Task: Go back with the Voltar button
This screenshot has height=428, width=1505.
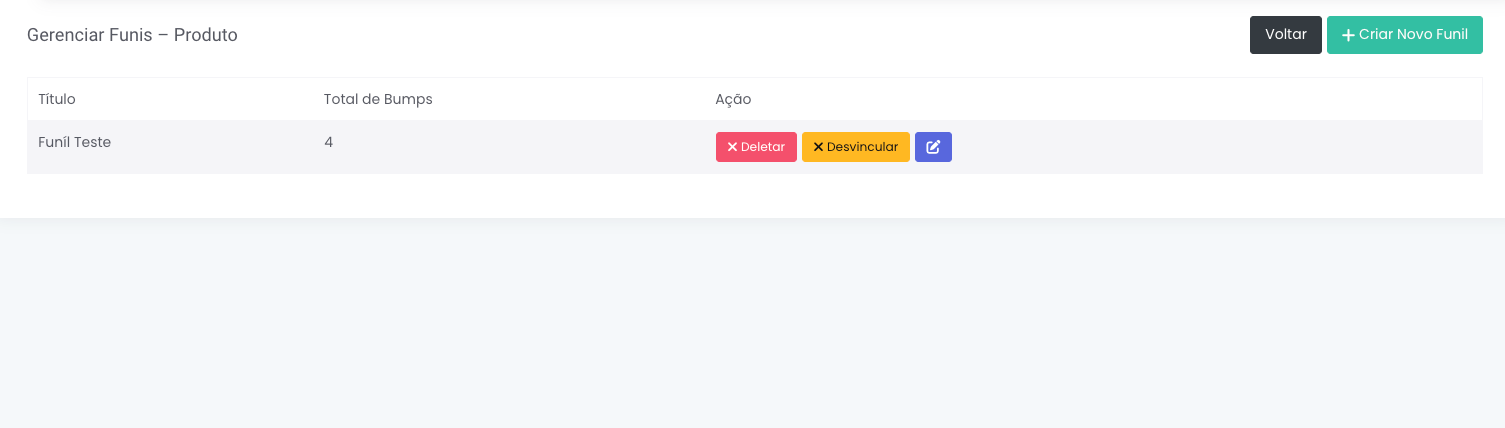Action: click(x=1285, y=35)
